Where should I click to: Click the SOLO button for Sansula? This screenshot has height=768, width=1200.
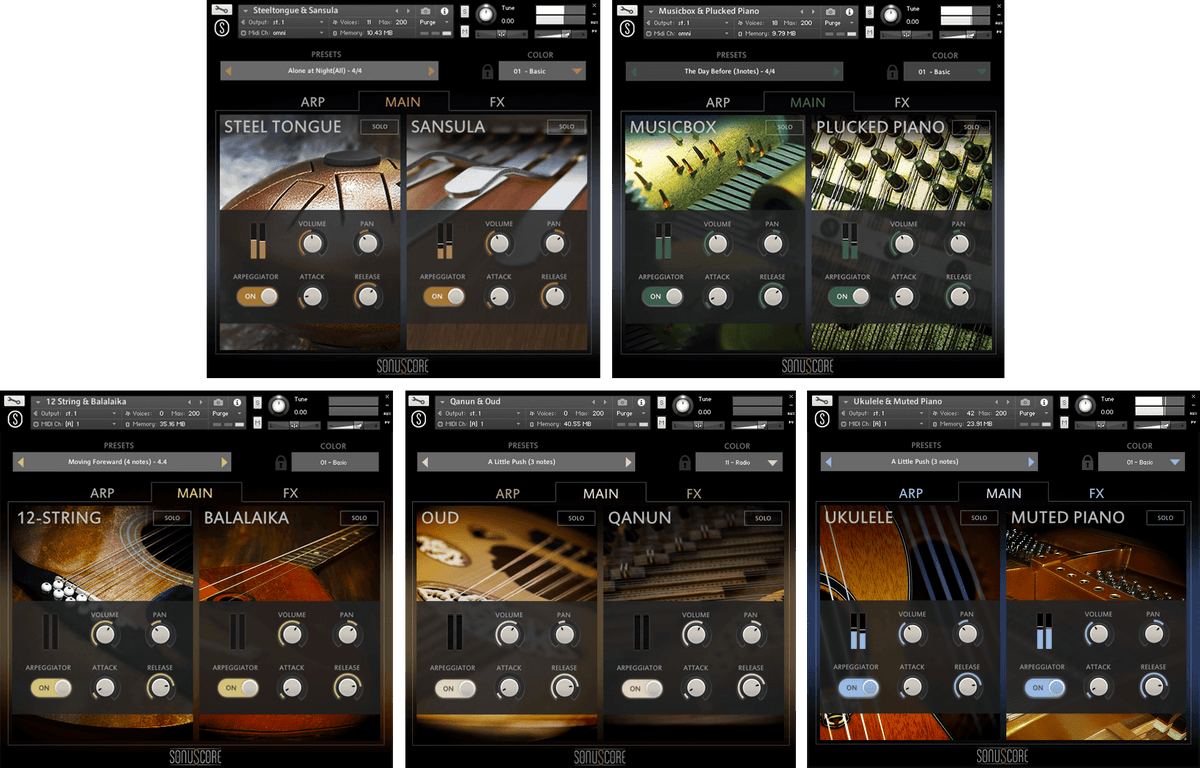(566, 127)
